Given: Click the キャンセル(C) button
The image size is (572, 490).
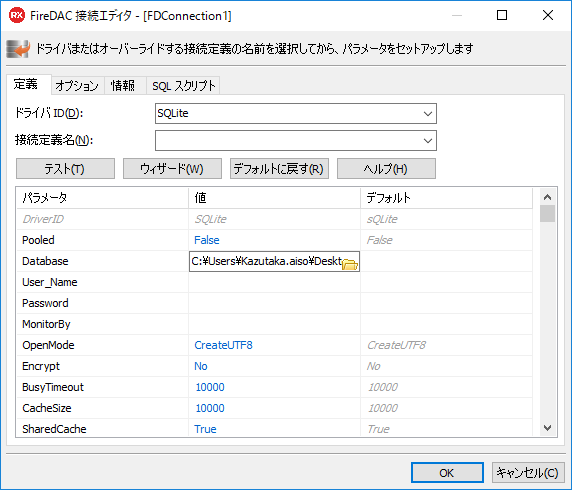Looking at the screenshot, I should (x=528, y=473).
